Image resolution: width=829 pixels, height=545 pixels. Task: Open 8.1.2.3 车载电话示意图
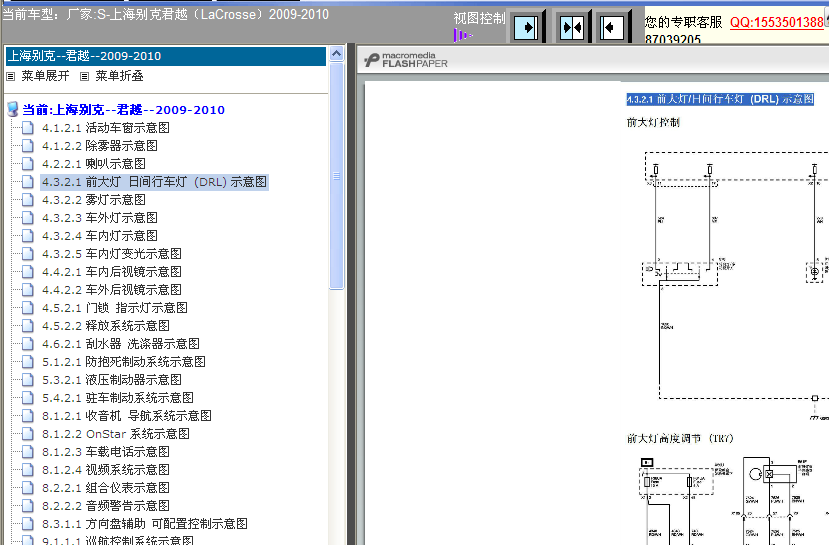[106, 451]
